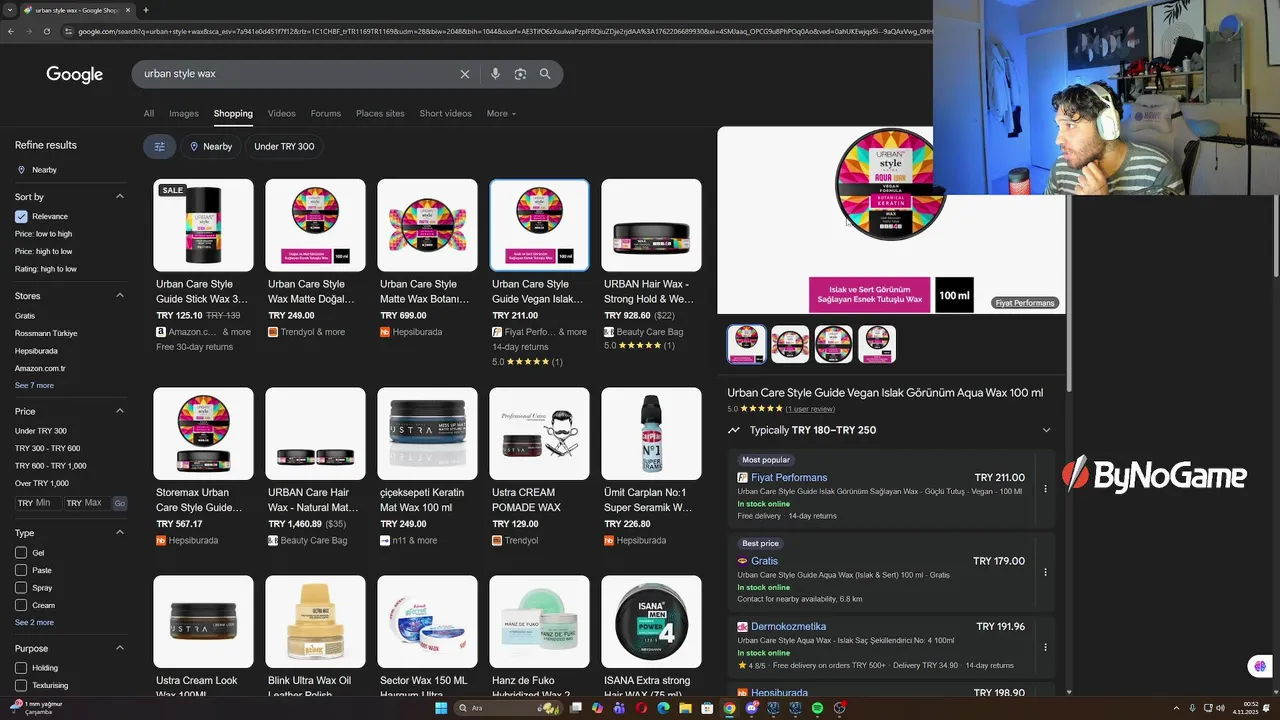Collapse the Price section
The height and width of the screenshot is (720, 1280).
click(120, 411)
